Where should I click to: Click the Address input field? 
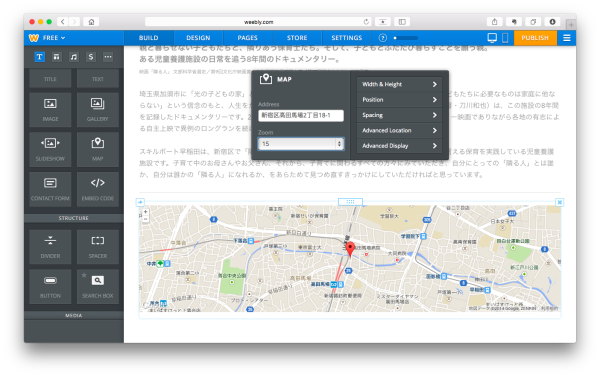click(301, 115)
